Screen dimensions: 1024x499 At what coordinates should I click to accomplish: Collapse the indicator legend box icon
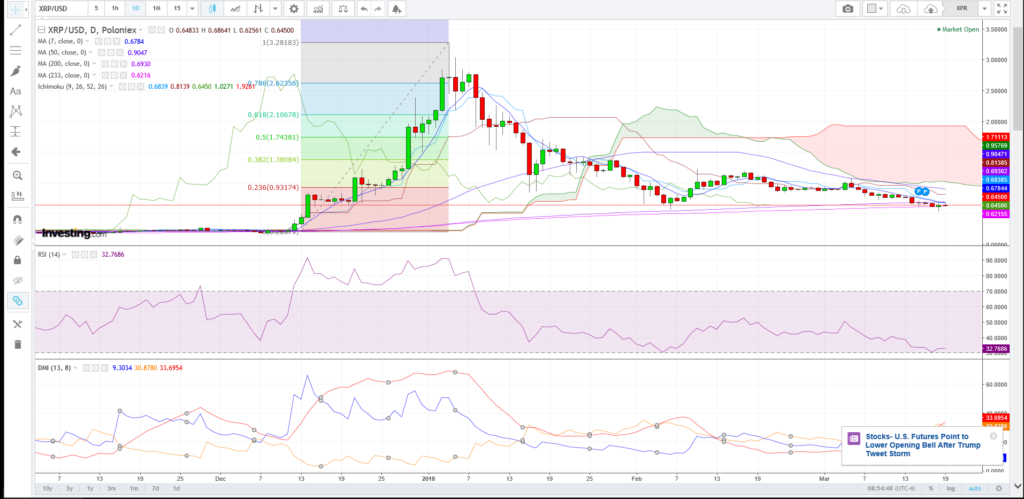(42, 30)
